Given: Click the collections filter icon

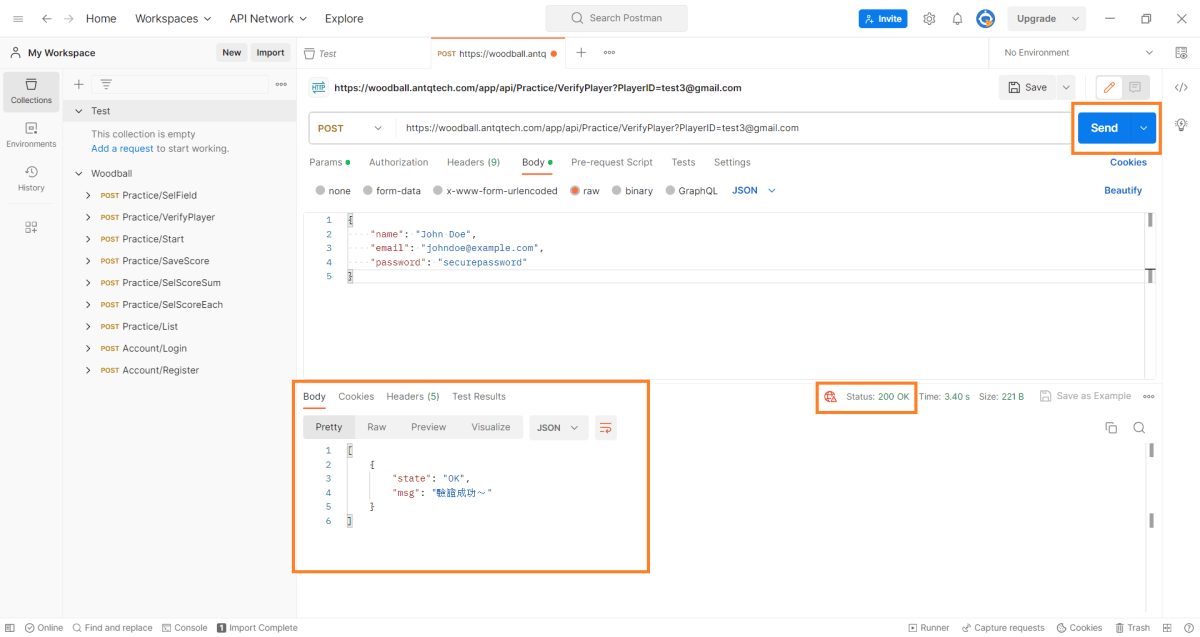Looking at the screenshot, I should pyautogui.click(x=106, y=84).
